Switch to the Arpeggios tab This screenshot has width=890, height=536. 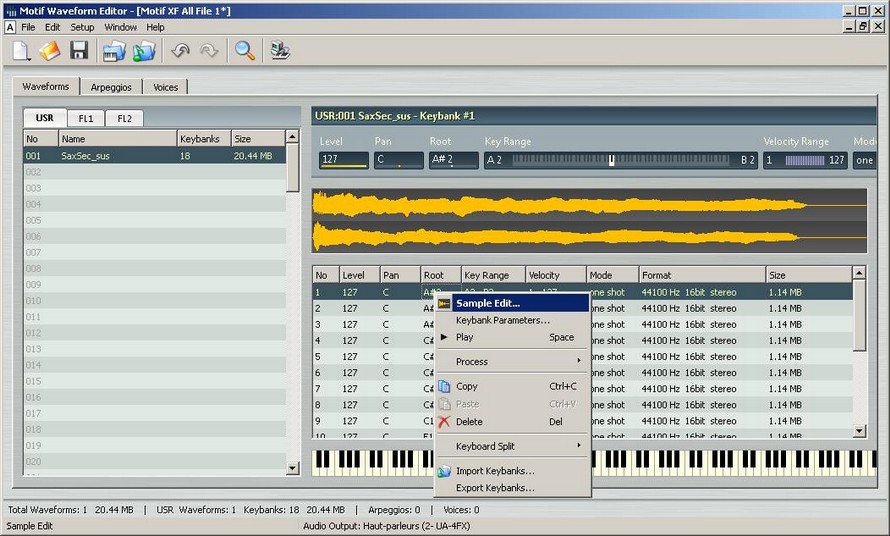point(111,87)
